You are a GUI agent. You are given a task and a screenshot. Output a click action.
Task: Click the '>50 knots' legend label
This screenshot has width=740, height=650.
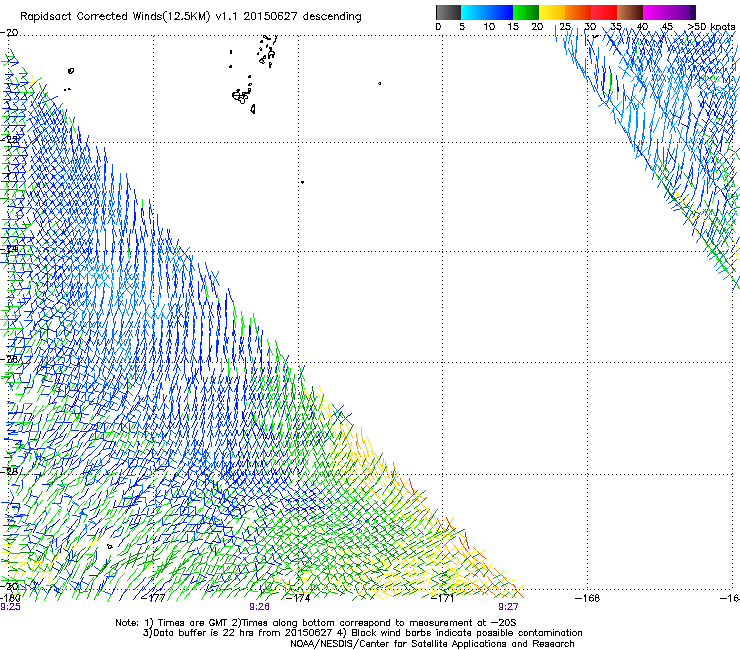point(711,27)
